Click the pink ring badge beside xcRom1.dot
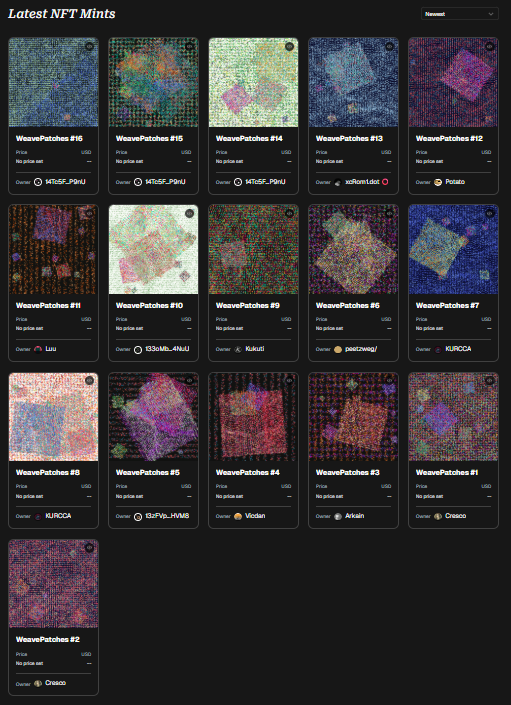511x705 pixels. click(x=385, y=182)
